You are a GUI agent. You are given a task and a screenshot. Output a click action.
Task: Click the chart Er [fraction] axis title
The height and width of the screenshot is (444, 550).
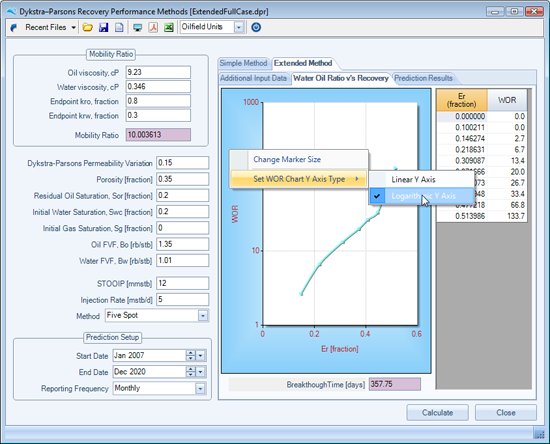340,349
